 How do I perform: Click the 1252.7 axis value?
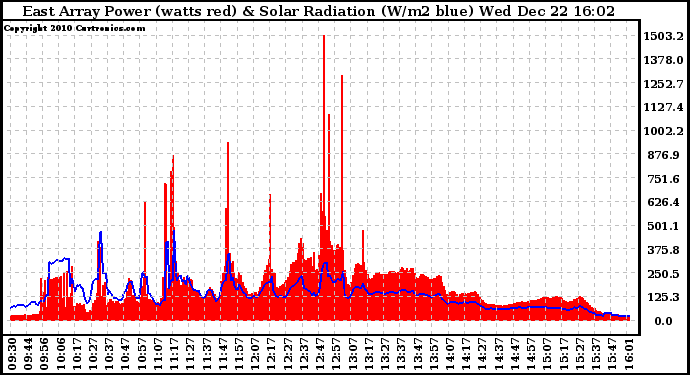pos(663,84)
